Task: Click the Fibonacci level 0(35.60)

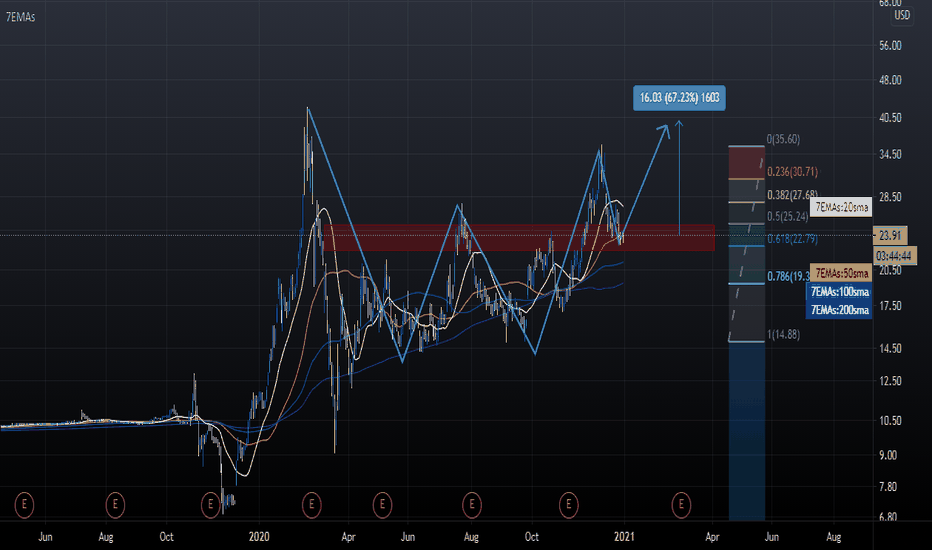Action: point(783,139)
